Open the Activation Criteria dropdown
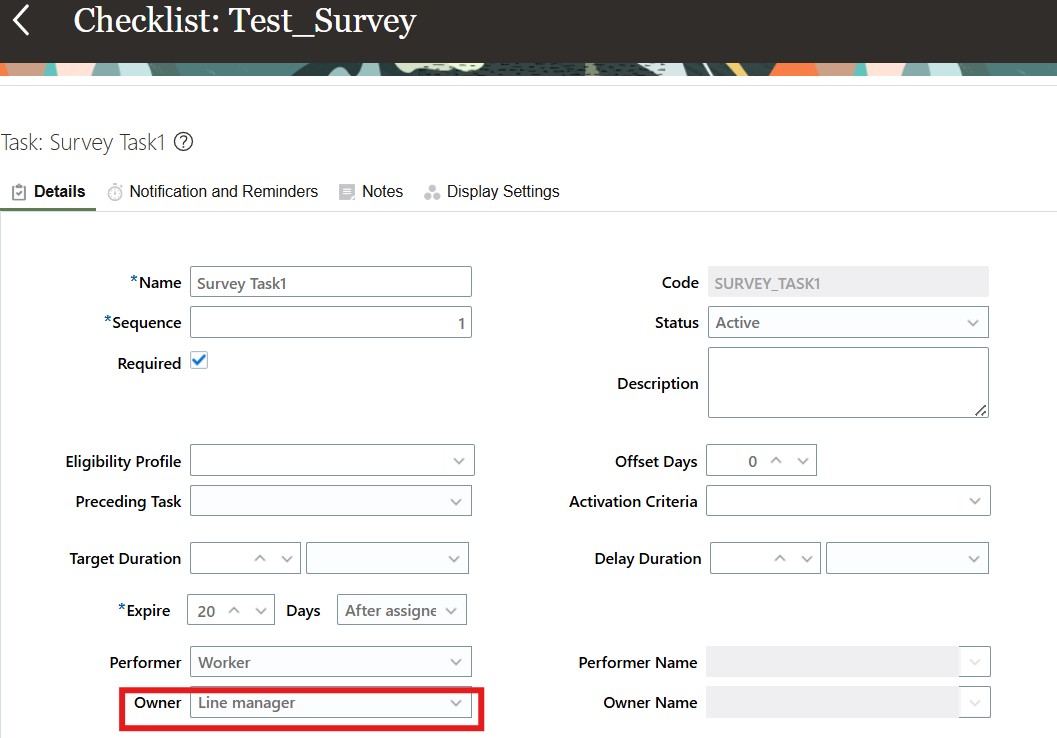Viewport: 1057px width, 738px height. (x=975, y=501)
